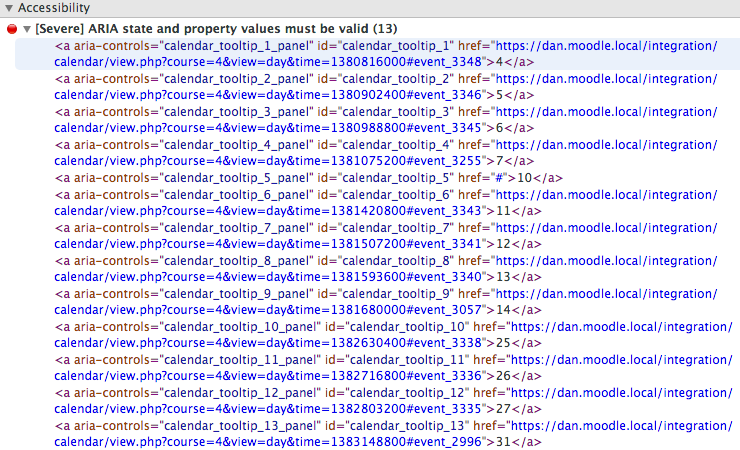The height and width of the screenshot is (450, 740).
Task: Click the URL ending with event_3336
Action: pyautogui.click(x=268, y=376)
